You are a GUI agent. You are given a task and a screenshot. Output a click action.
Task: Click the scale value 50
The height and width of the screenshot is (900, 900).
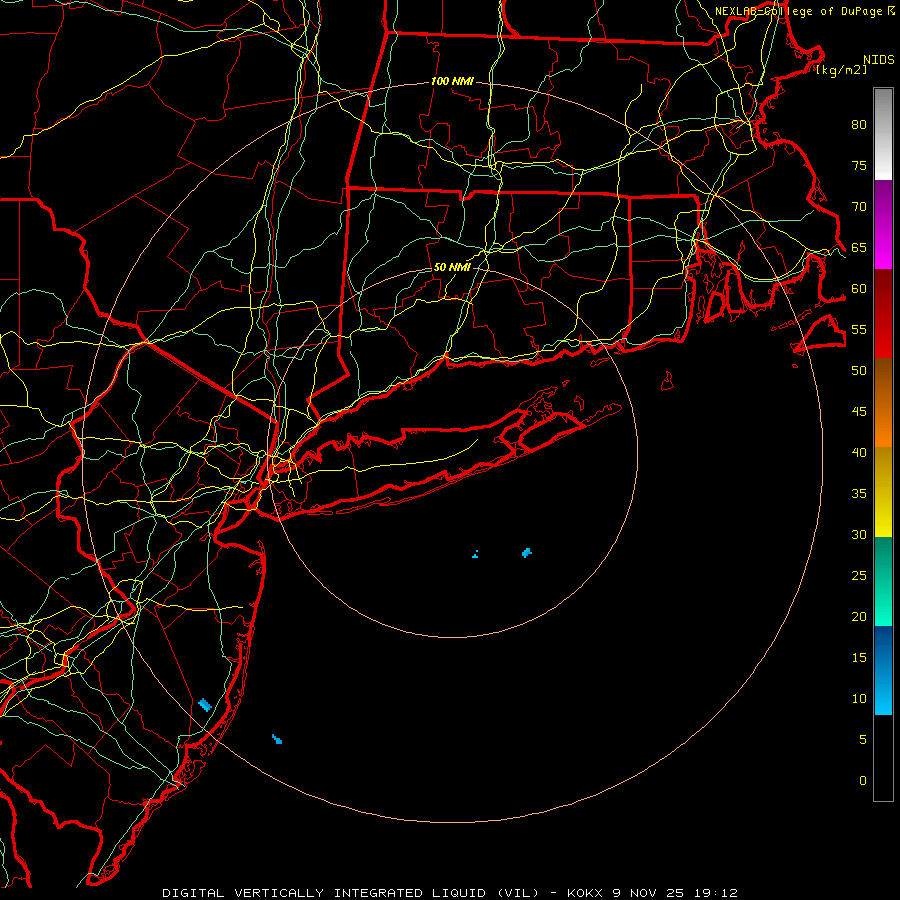(x=859, y=371)
